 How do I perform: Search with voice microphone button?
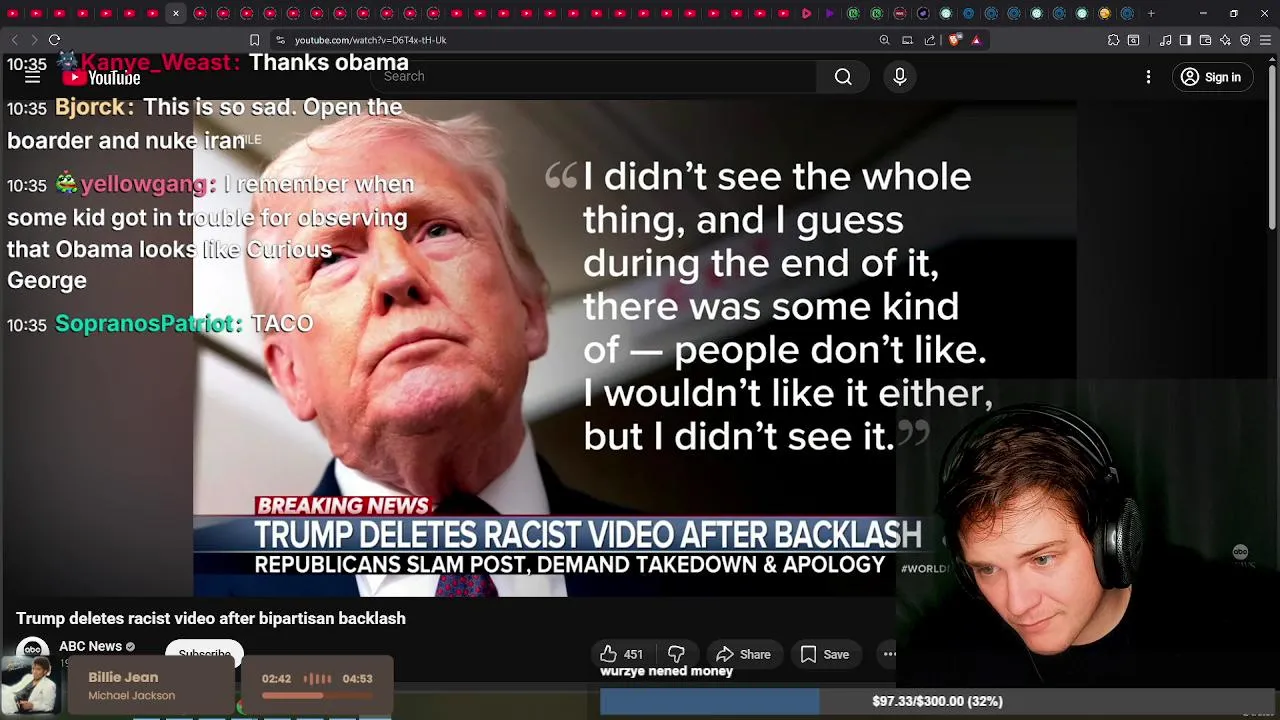coord(899,77)
